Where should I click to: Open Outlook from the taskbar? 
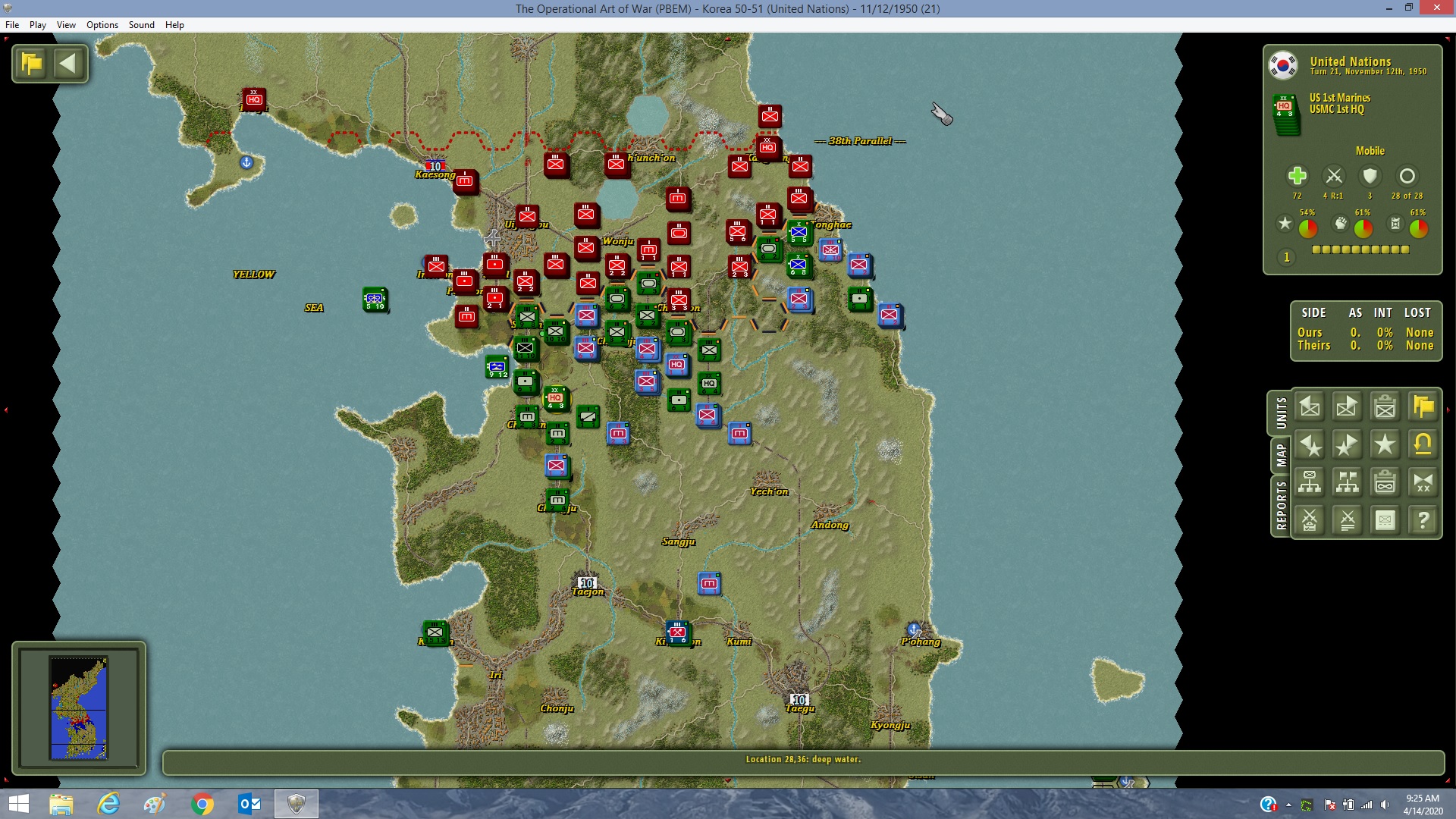(x=249, y=804)
